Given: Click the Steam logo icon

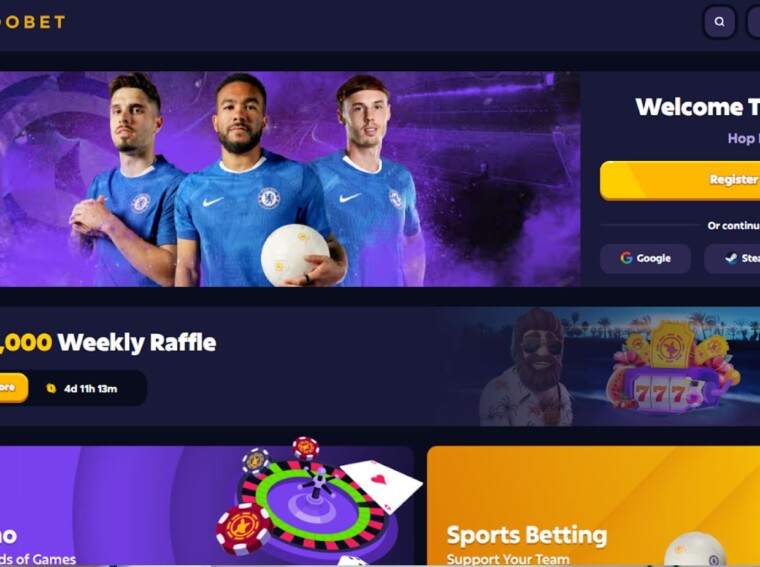Looking at the screenshot, I should click(731, 258).
